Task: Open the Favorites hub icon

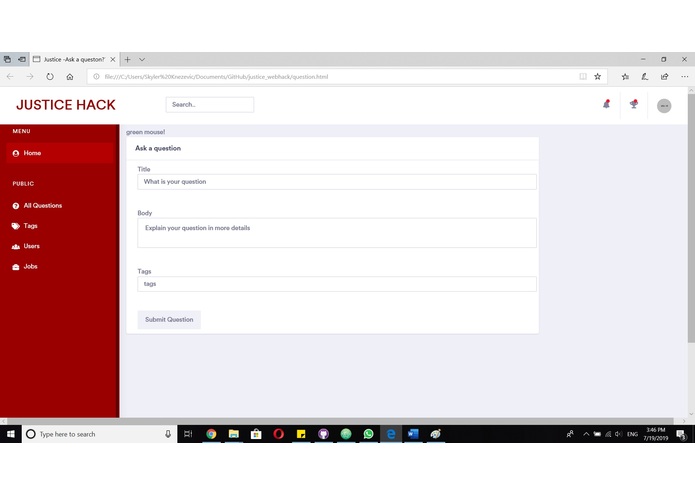Action: pyautogui.click(x=625, y=77)
